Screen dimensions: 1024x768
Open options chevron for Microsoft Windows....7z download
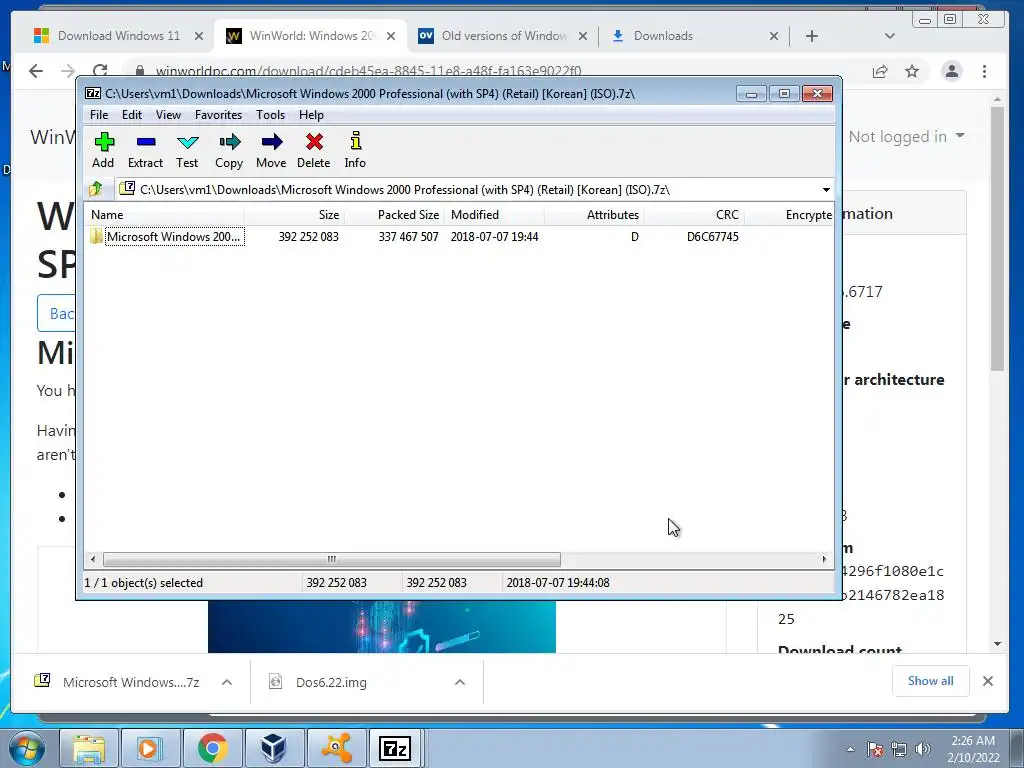pyautogui.click(x=227, y=682)
